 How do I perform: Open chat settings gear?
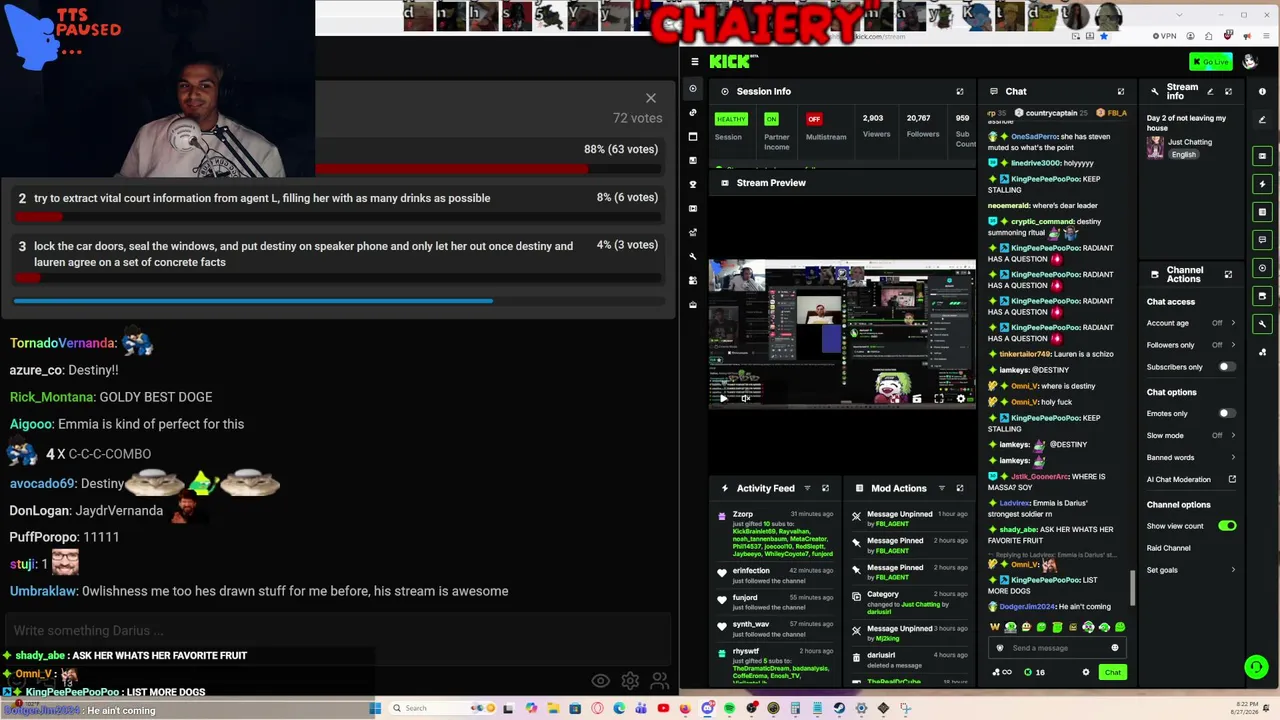pyautogui.click(x=1086, y=672)
